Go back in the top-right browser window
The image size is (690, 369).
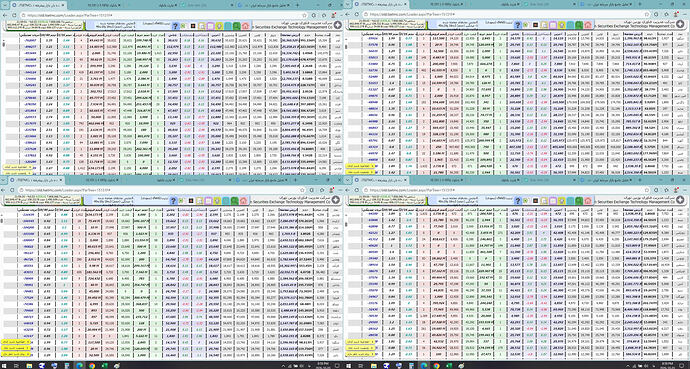tap(348, 15)
